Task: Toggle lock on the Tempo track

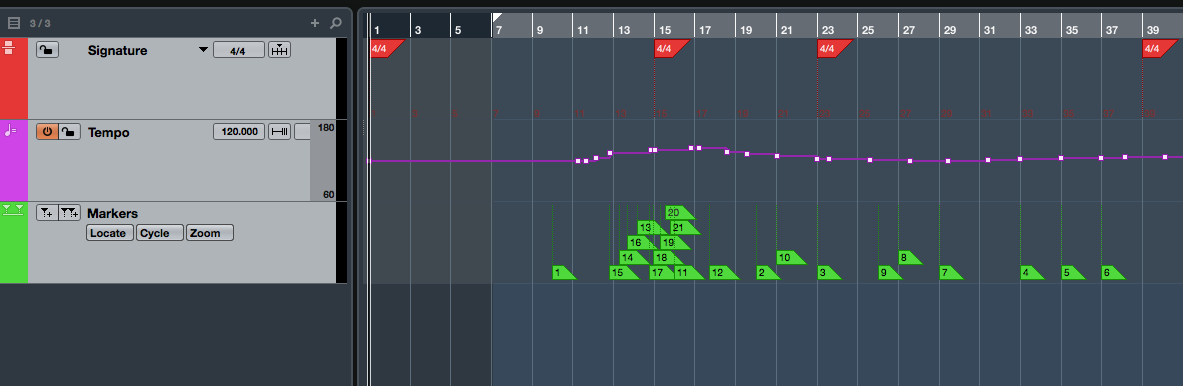Action: [69, 132]
